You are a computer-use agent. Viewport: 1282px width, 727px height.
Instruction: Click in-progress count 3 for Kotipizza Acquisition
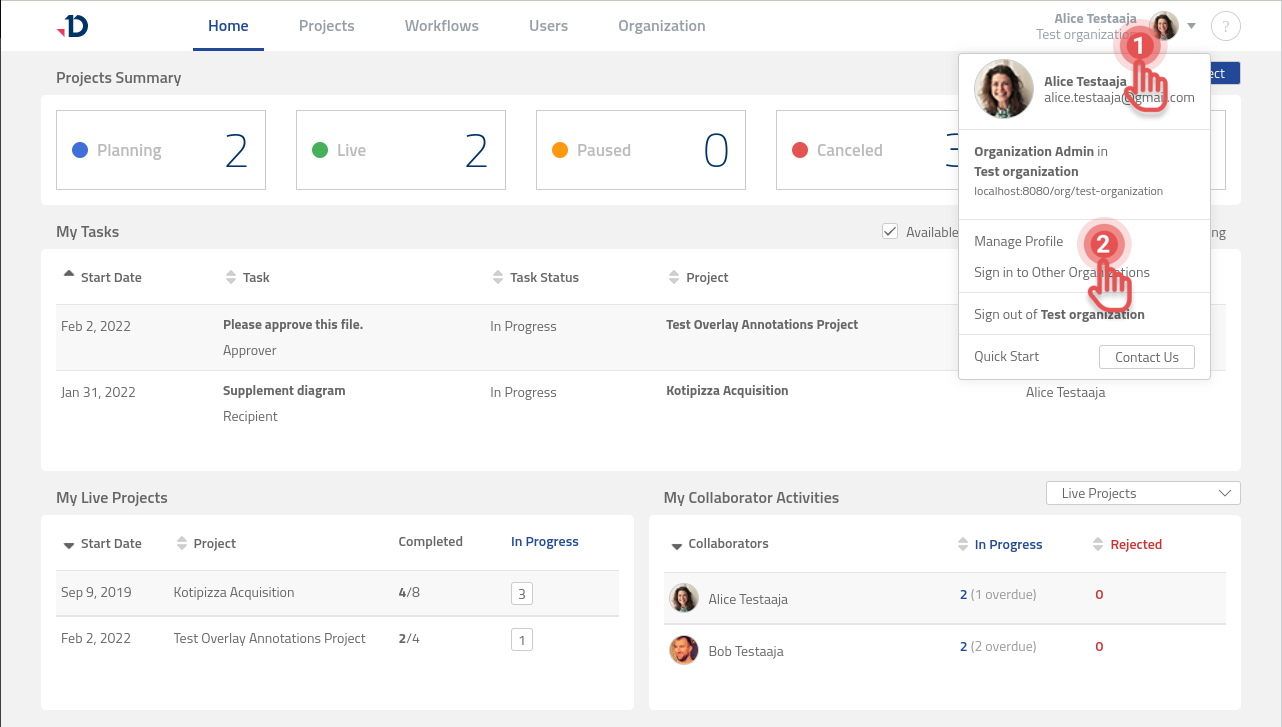tap(521, 593)
